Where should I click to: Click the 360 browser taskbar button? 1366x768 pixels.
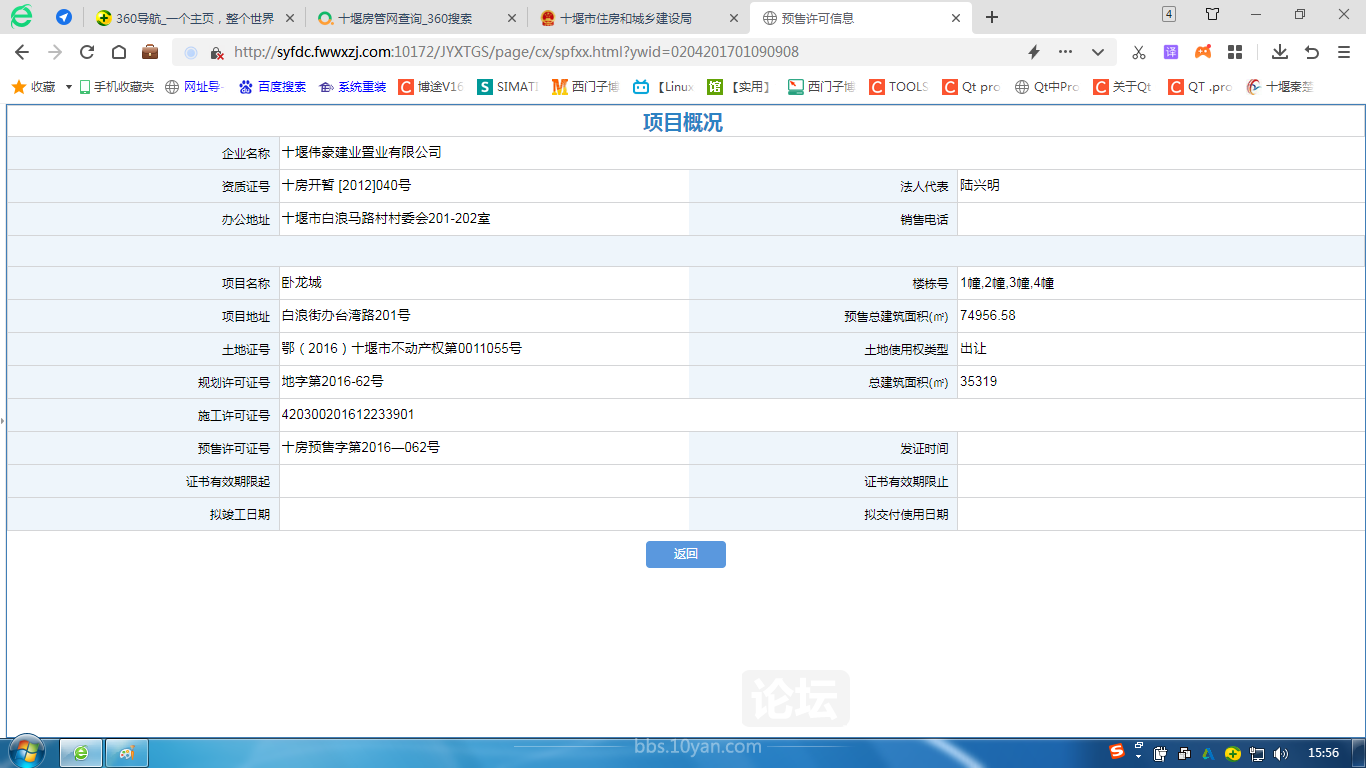point(81,753)
